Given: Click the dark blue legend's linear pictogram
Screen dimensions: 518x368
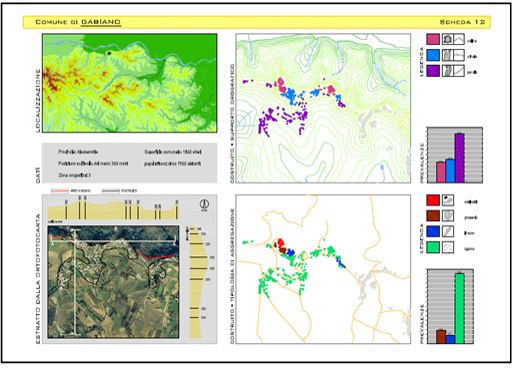Looking at the screenshot, I should (x=448, y=231).
